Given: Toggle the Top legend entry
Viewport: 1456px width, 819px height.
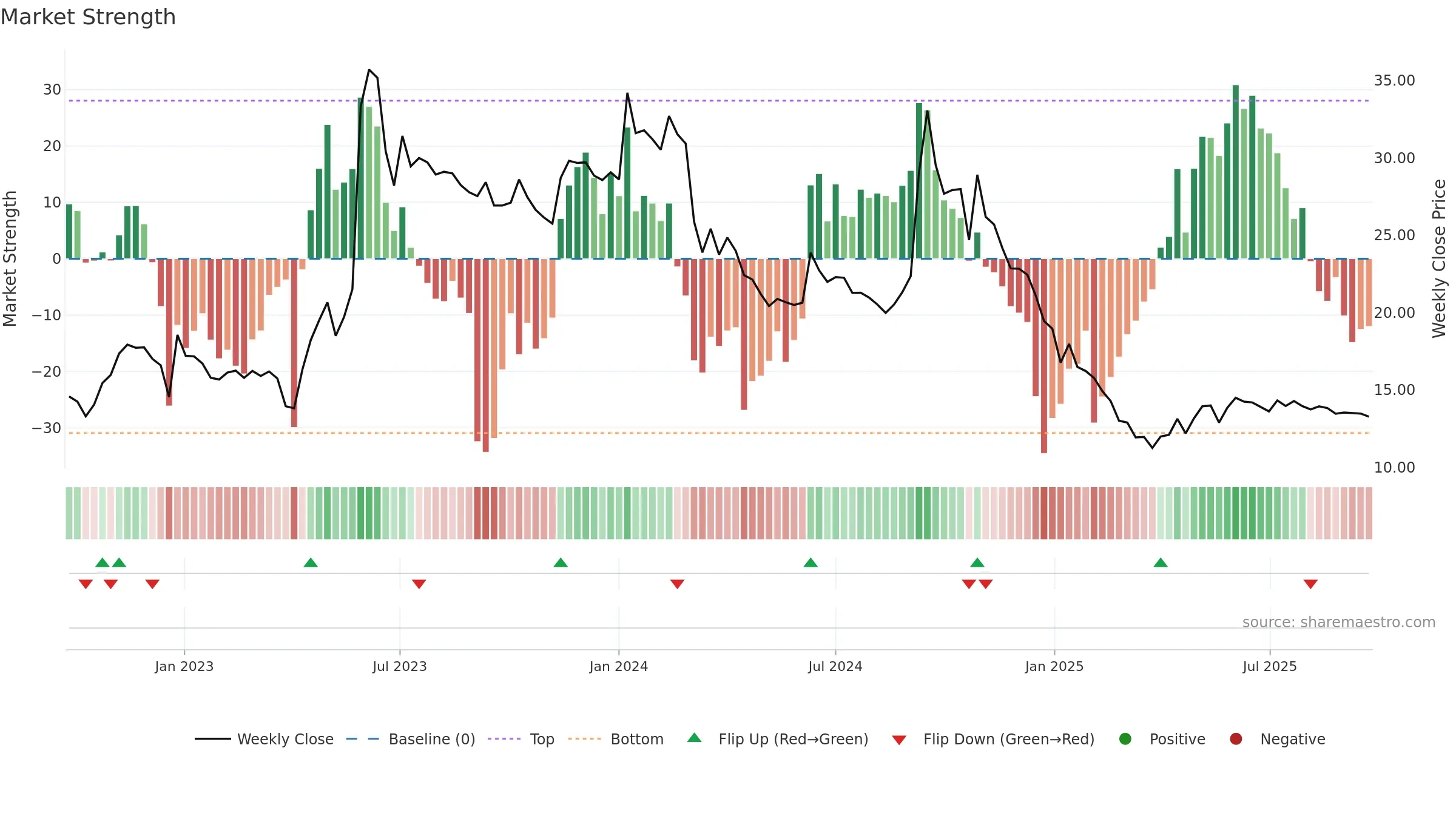Looking at the screenshot, I should click(x=521, y=739).
